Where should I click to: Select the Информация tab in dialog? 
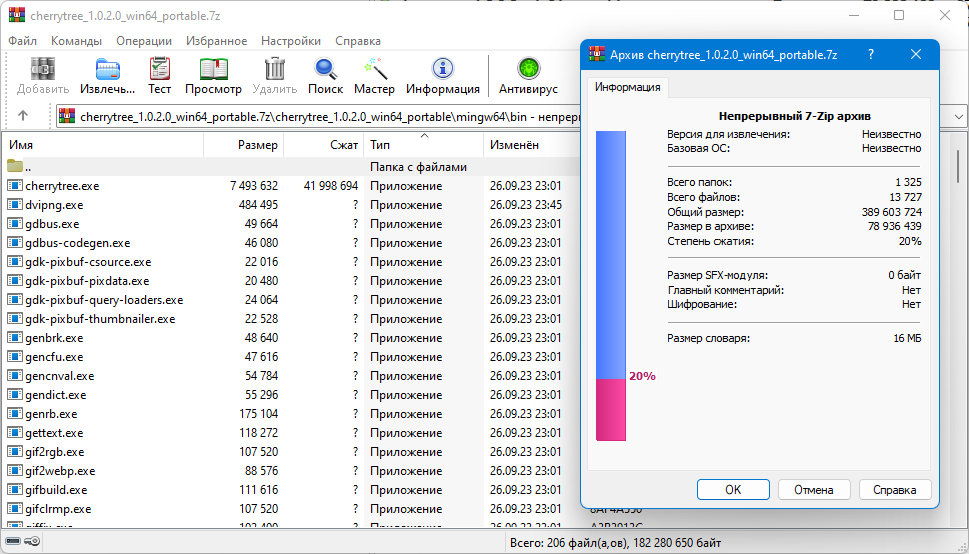tap(627, 87)
